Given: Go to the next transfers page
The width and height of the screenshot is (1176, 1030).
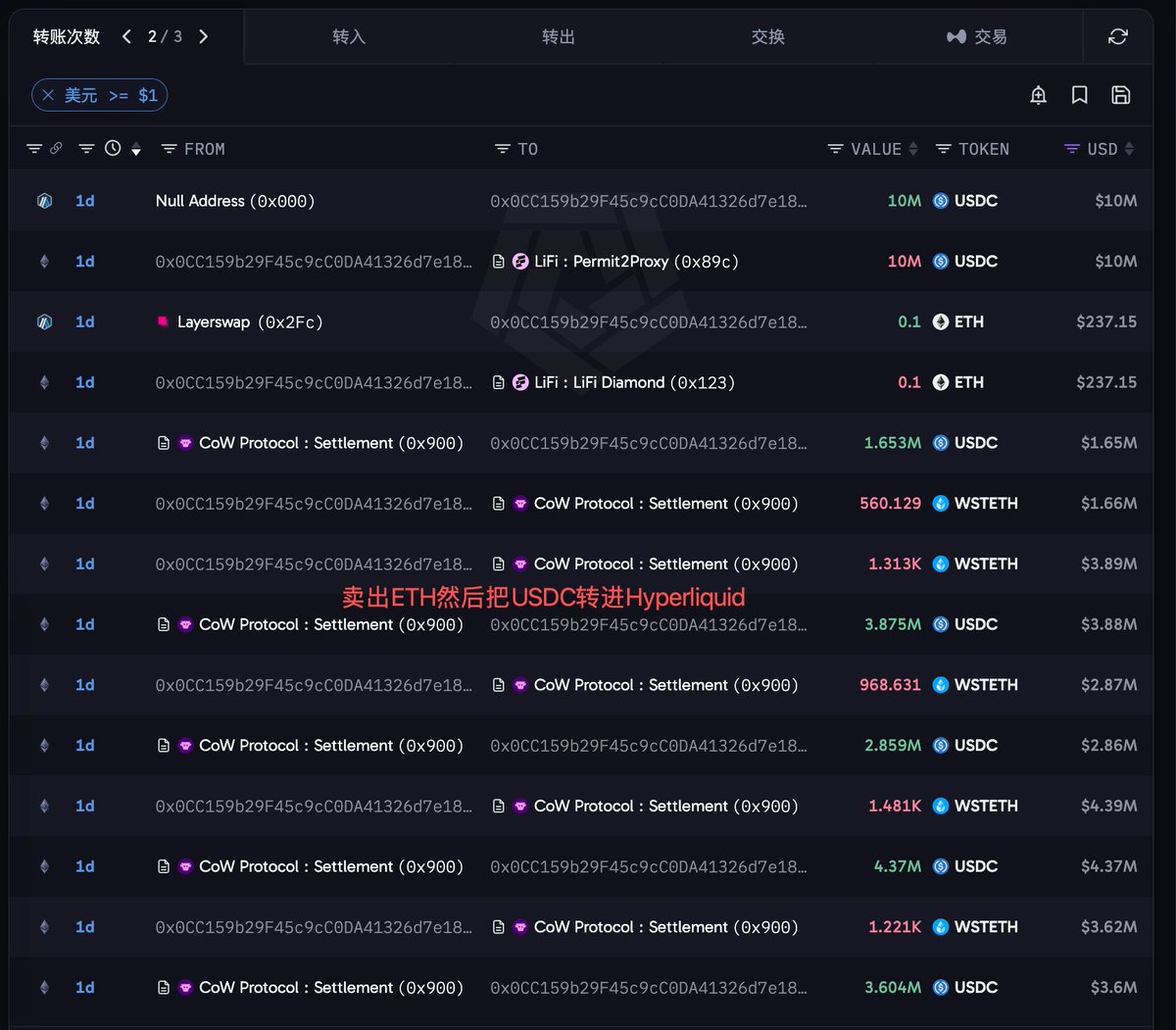Looking at the screenshot, I should (x=203, y=36).
